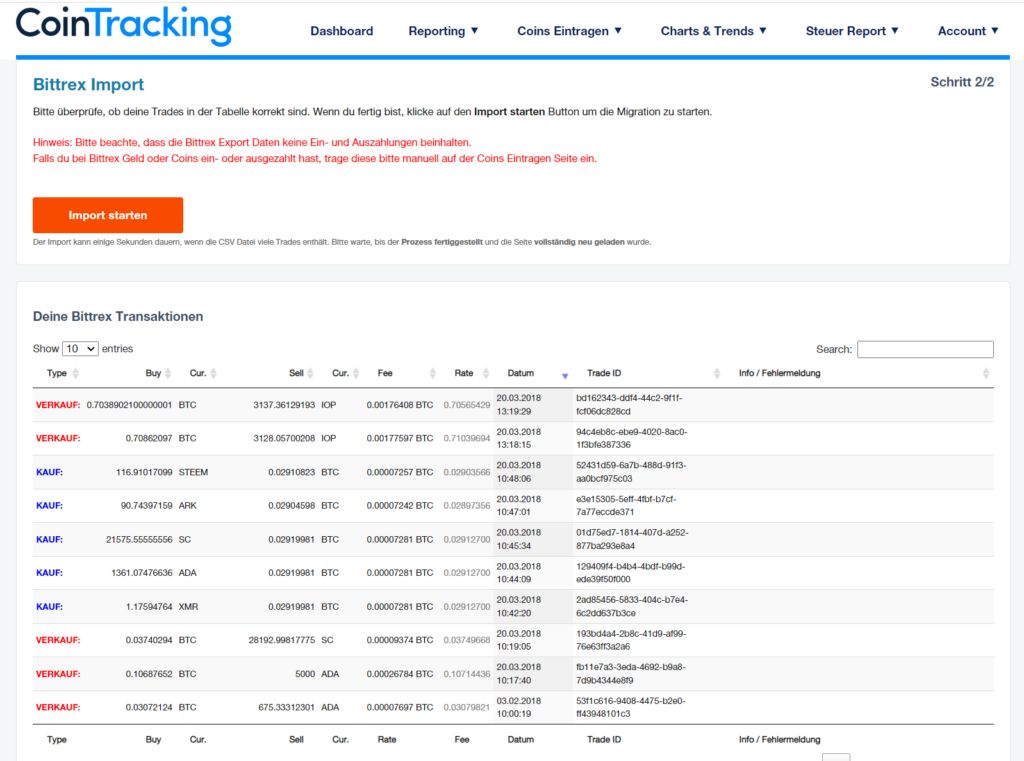Select date 03.02.2018 10:00:19
The image size is (1024, 761).
point(519,707)
